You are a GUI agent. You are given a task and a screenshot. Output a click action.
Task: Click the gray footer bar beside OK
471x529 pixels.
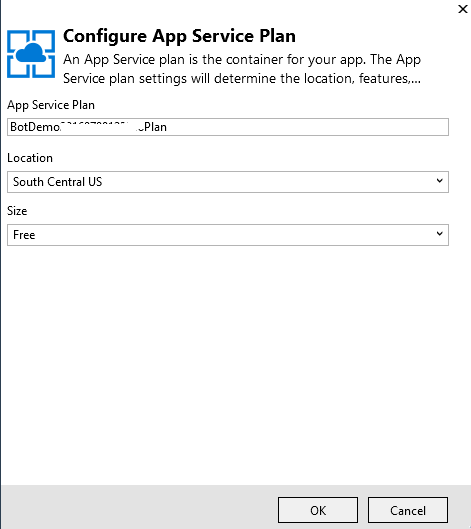pos(138,507)
